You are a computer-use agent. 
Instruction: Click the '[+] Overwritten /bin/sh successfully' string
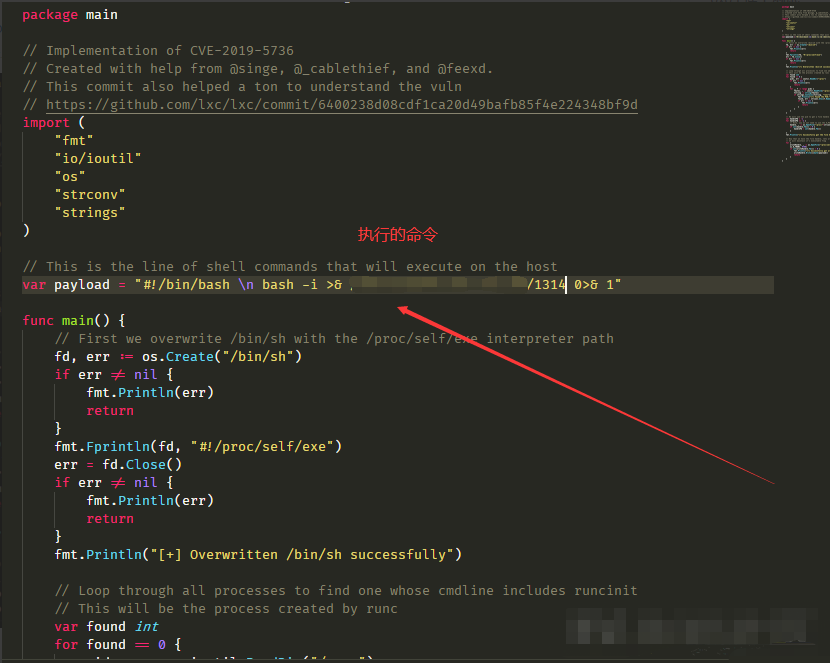pyautogui.click(x=302, y=555)
